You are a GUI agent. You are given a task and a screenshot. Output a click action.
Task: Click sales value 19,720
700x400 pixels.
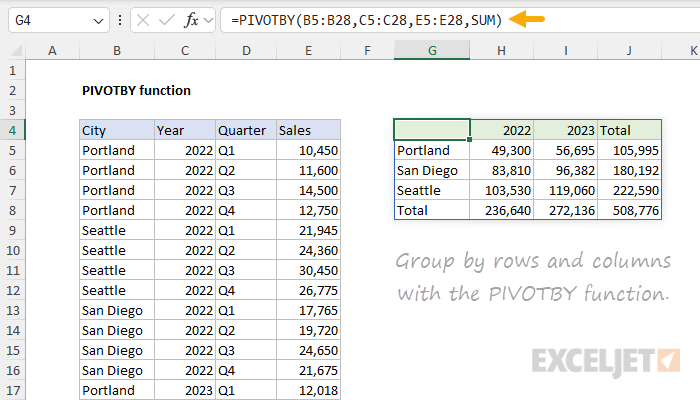click(x=308, y=330)
